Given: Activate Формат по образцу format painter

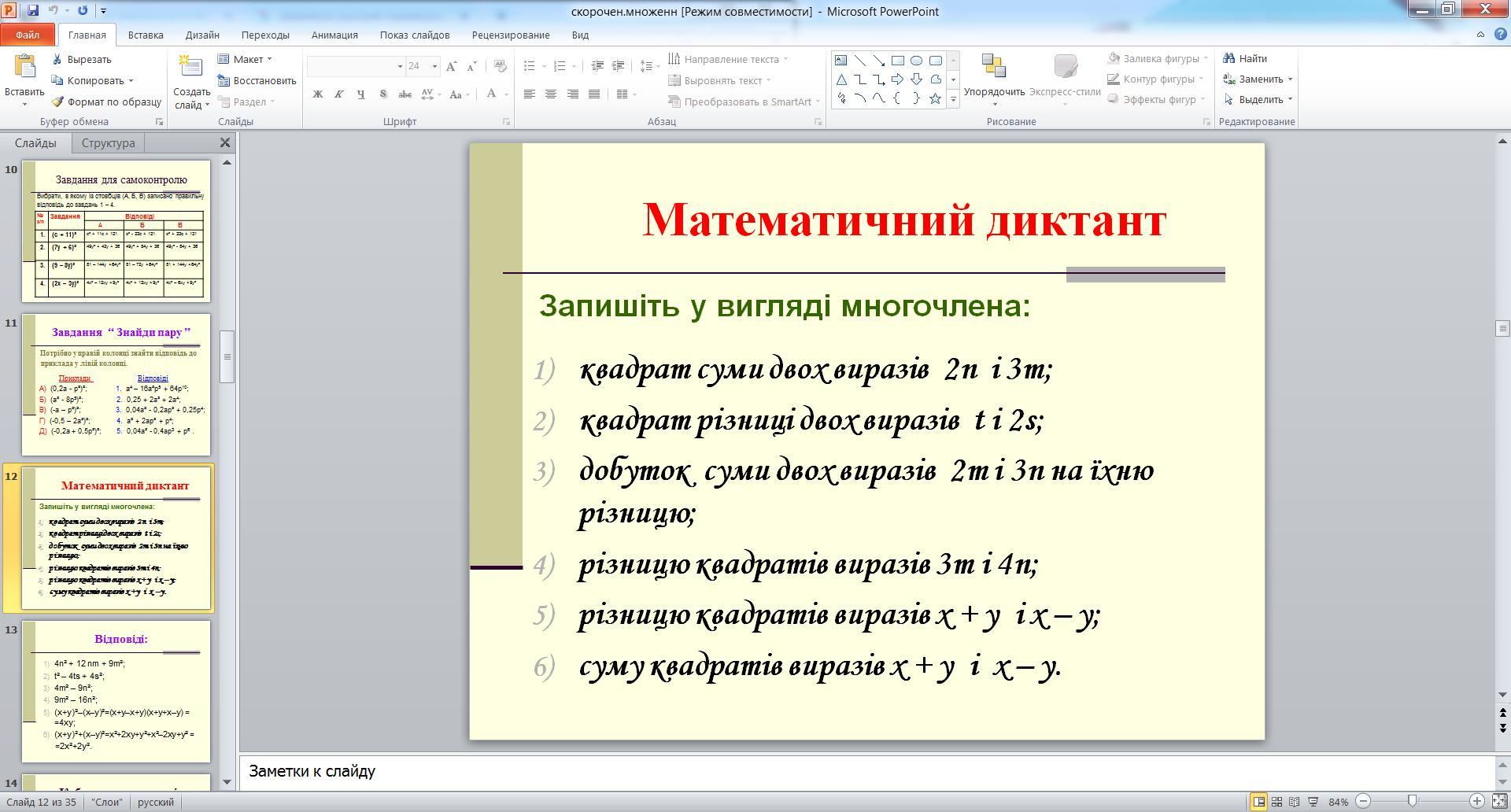Looking at the screenshot, I should [106, 101].
